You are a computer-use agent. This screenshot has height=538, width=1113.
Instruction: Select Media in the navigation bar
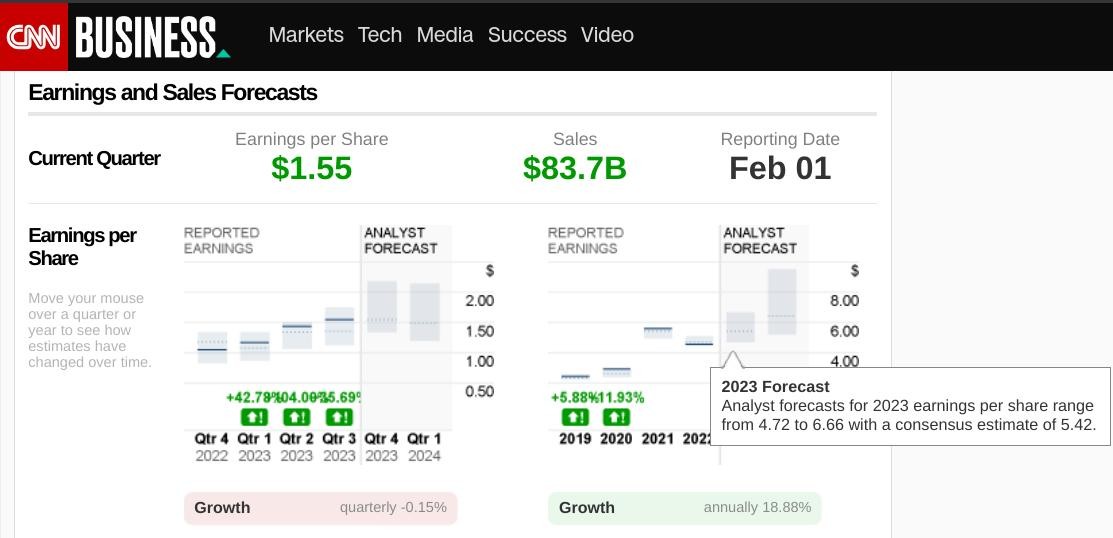445,35
